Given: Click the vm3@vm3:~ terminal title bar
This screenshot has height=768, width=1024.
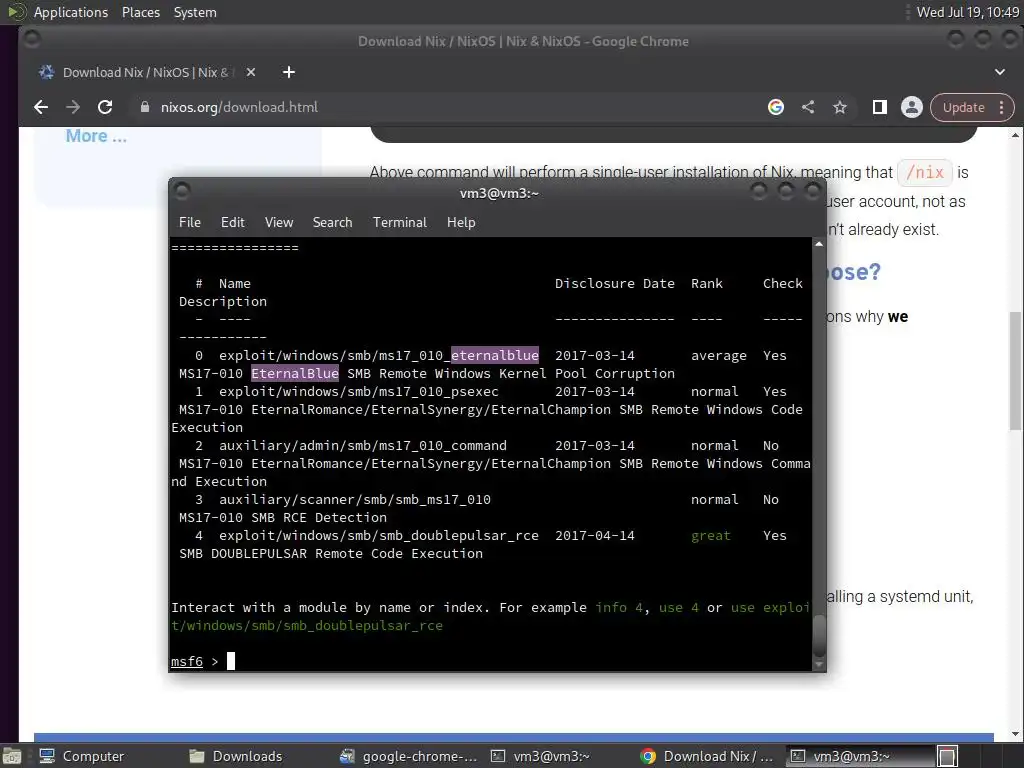Looking at the screenshot, I should [x=498, y=193].
